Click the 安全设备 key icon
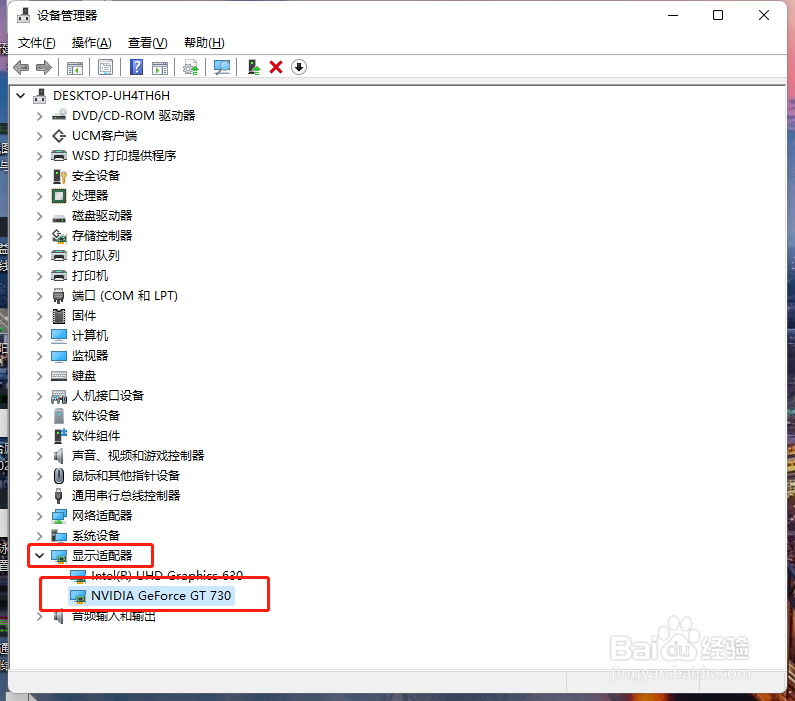Viewport: 795px width, 701px height. click(x=59, y=176)
